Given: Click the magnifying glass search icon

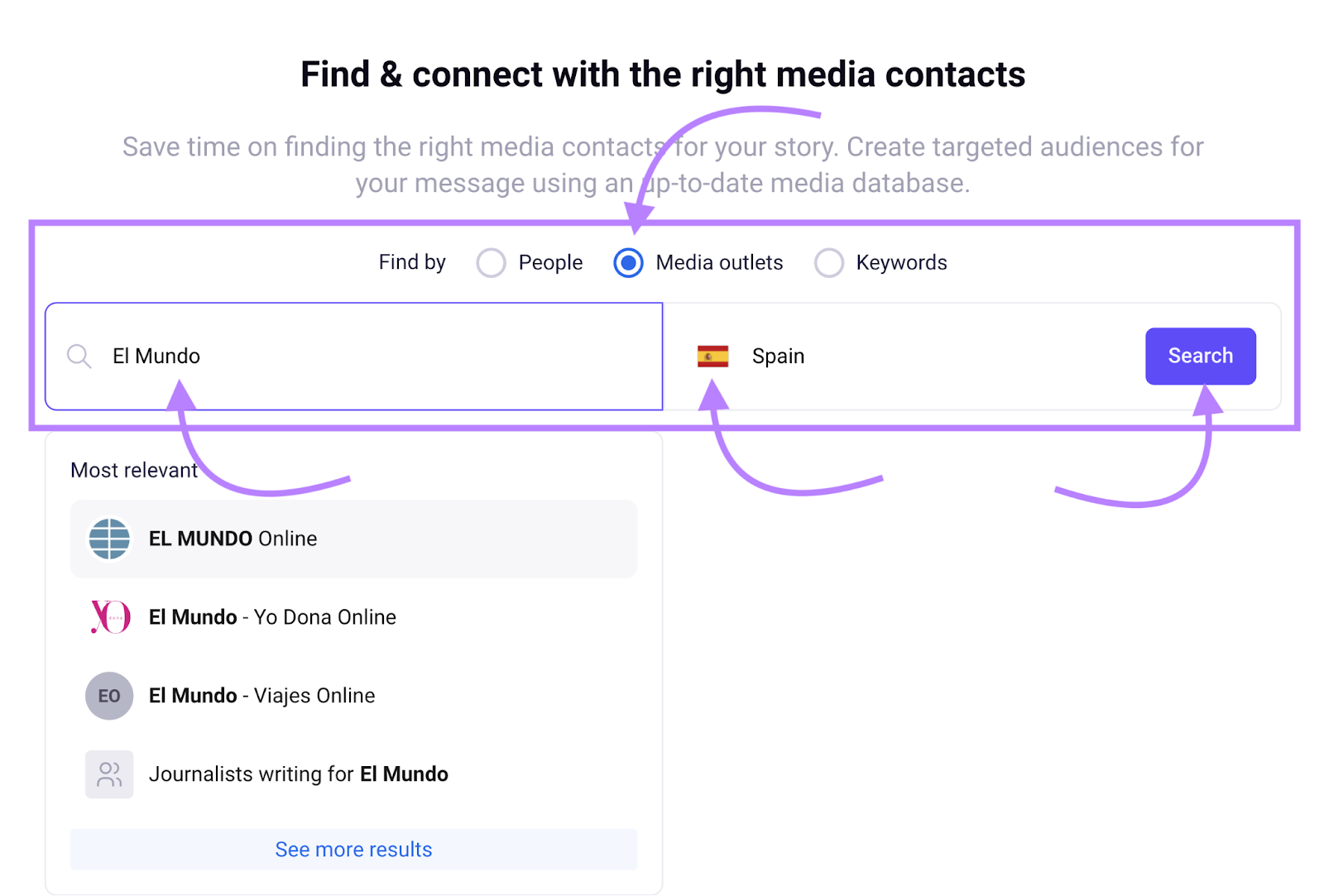Looking at the screenshot, I should click(x=79, y=357).
